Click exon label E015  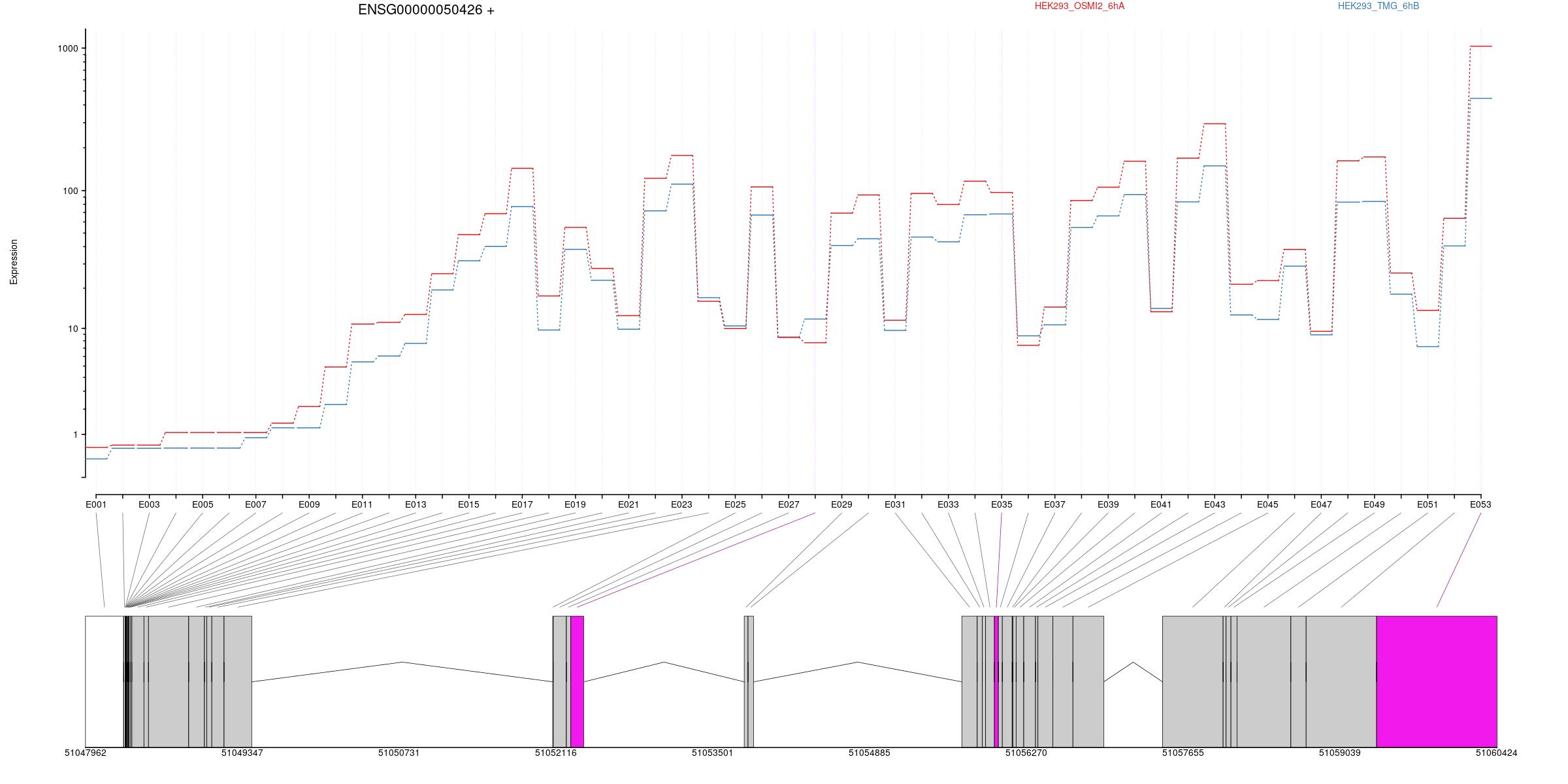(x=468, y=504)
